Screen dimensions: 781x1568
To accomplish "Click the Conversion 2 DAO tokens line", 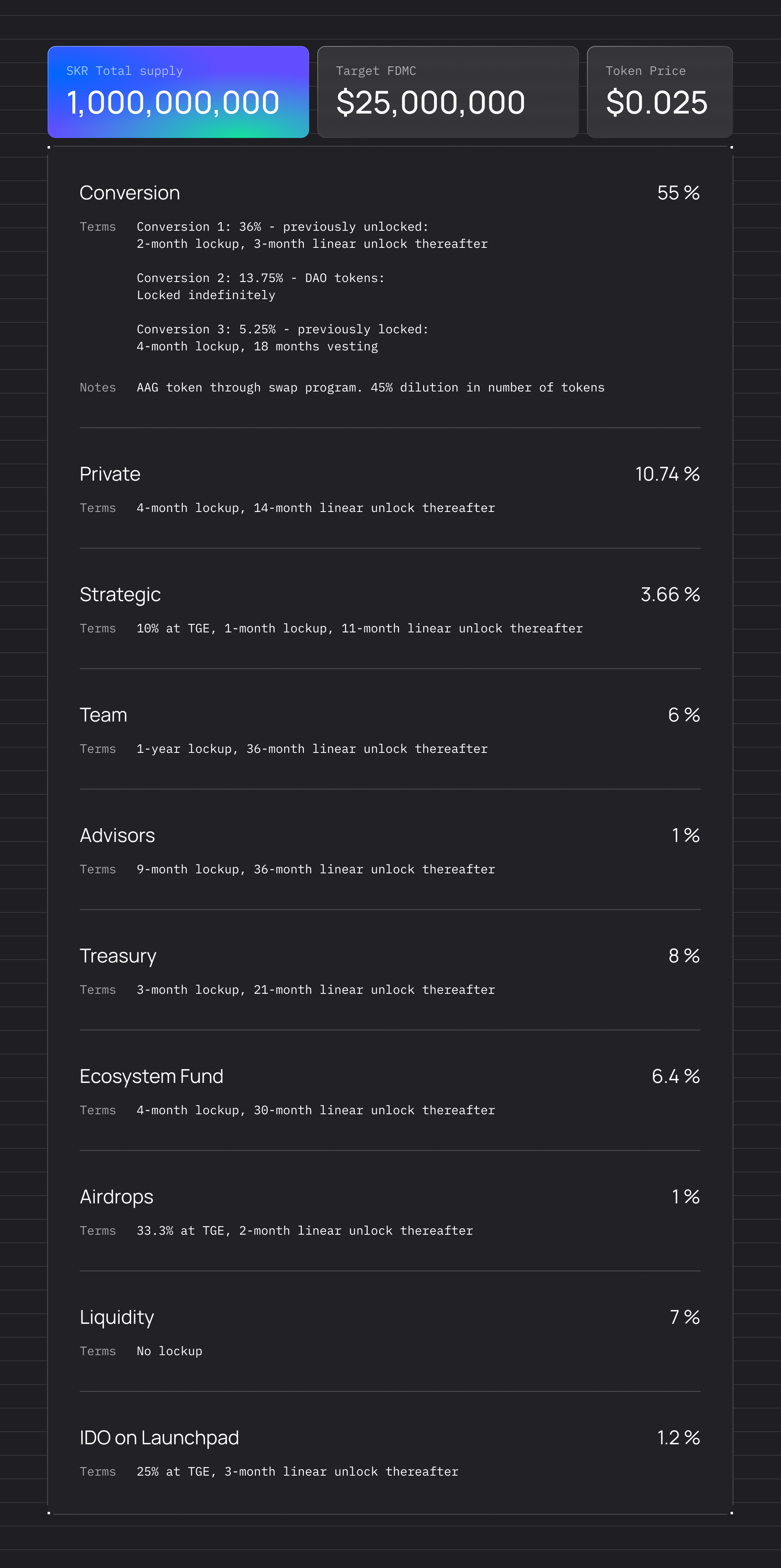I will point(260,278).
